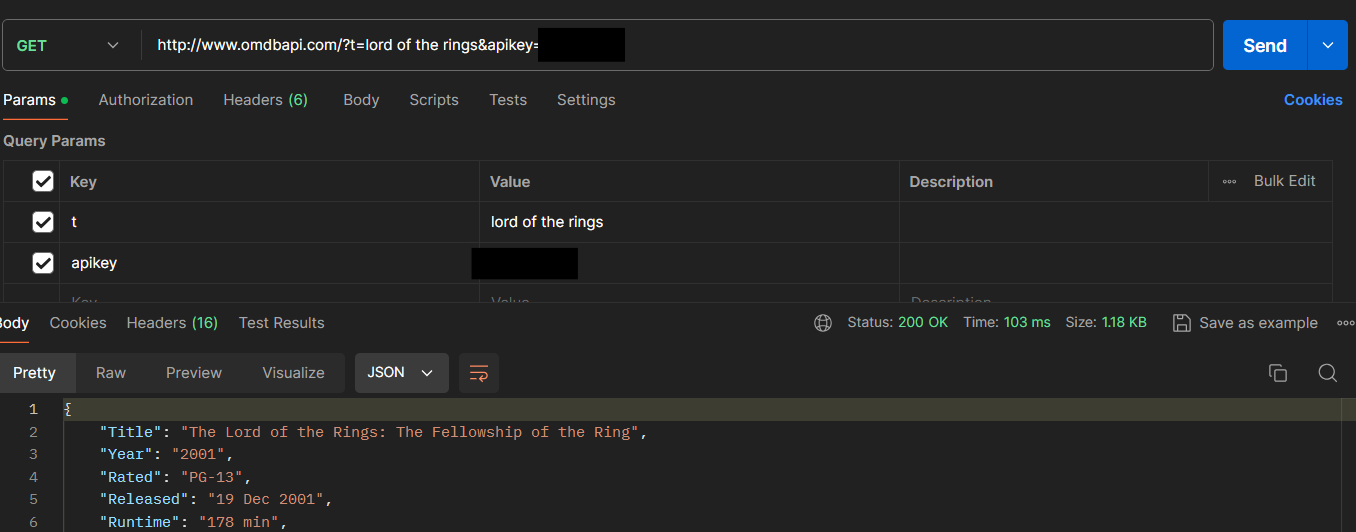
Task: Switch to Preview response view
Action: 194,373
